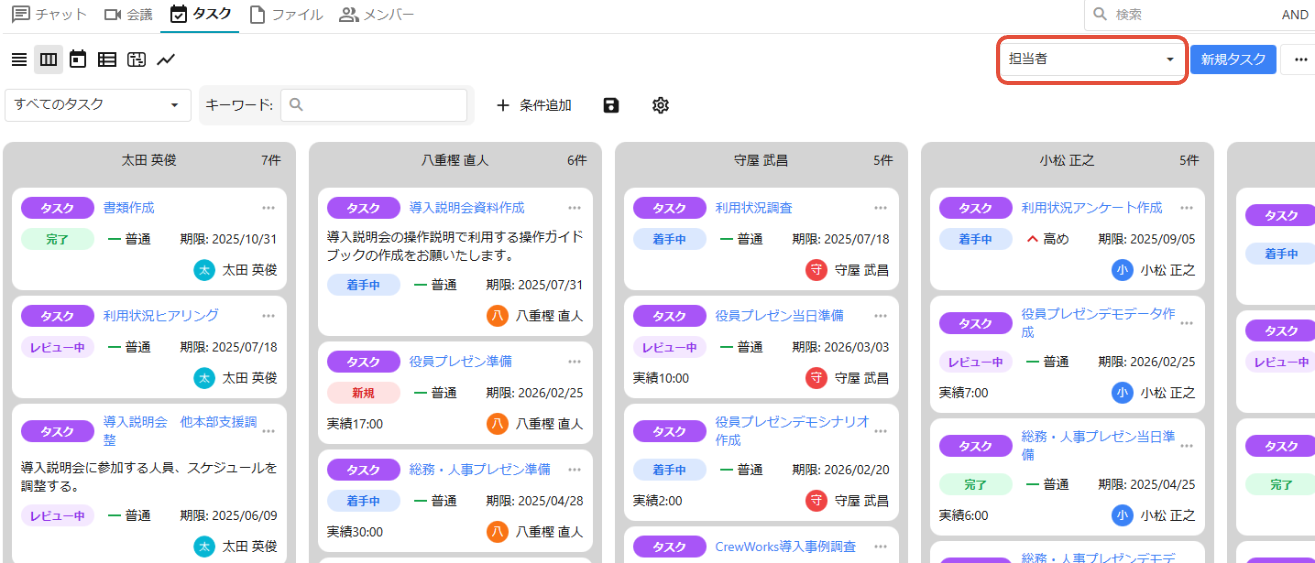Open the line chart view icon
Image resolution: width=1315 pixels, height=563 pixels.
pos(166,59)
